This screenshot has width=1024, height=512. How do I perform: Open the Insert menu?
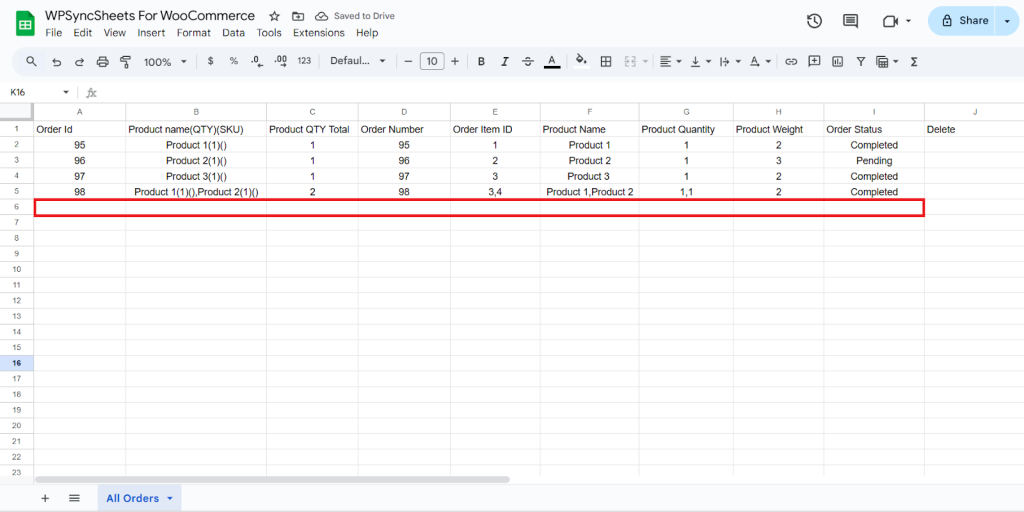(152, 33)
